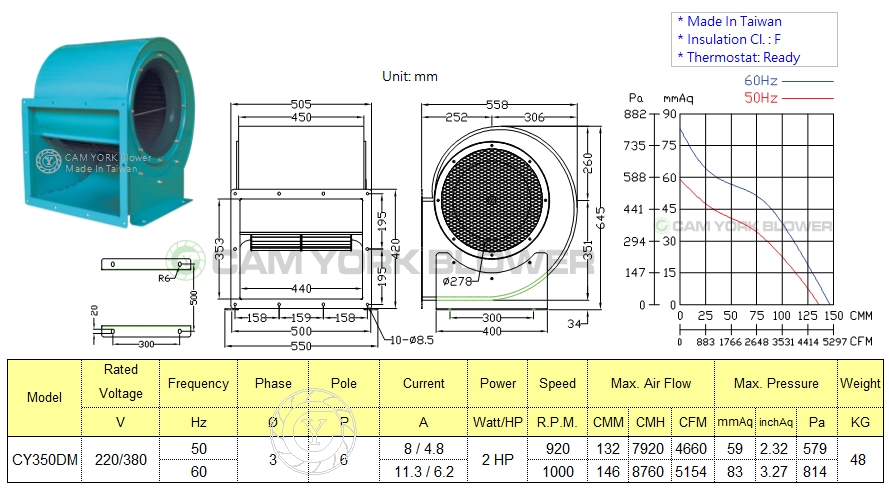Click the 645 height dimension
Image resolution: width=889 pixels, height=494 pixels.
[601, 218]
